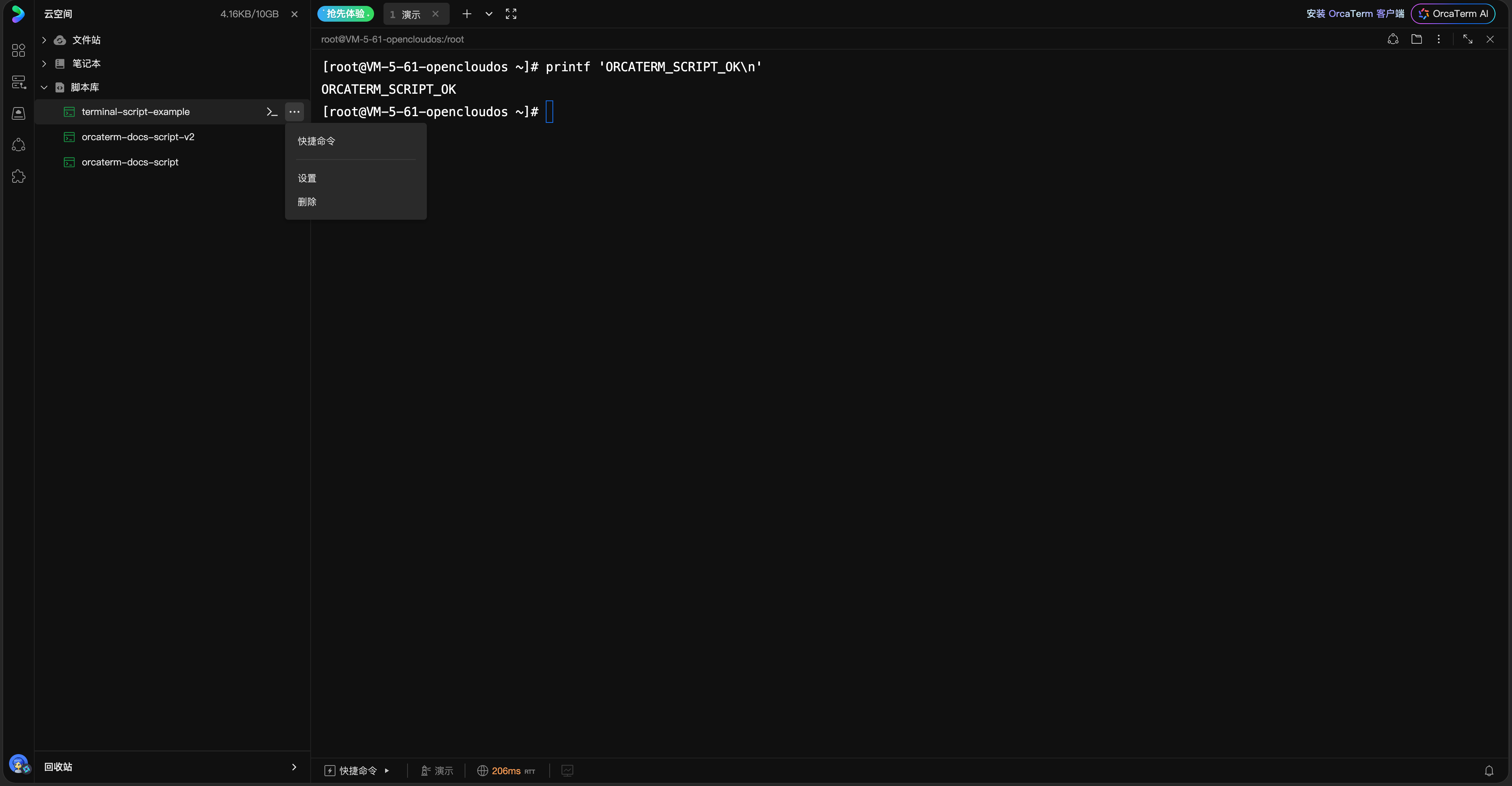Viewport: 1512px width, 786px height.
Task: Click 演示 session label in status bar
Action: pyautogui.click(x=437, y=771)
